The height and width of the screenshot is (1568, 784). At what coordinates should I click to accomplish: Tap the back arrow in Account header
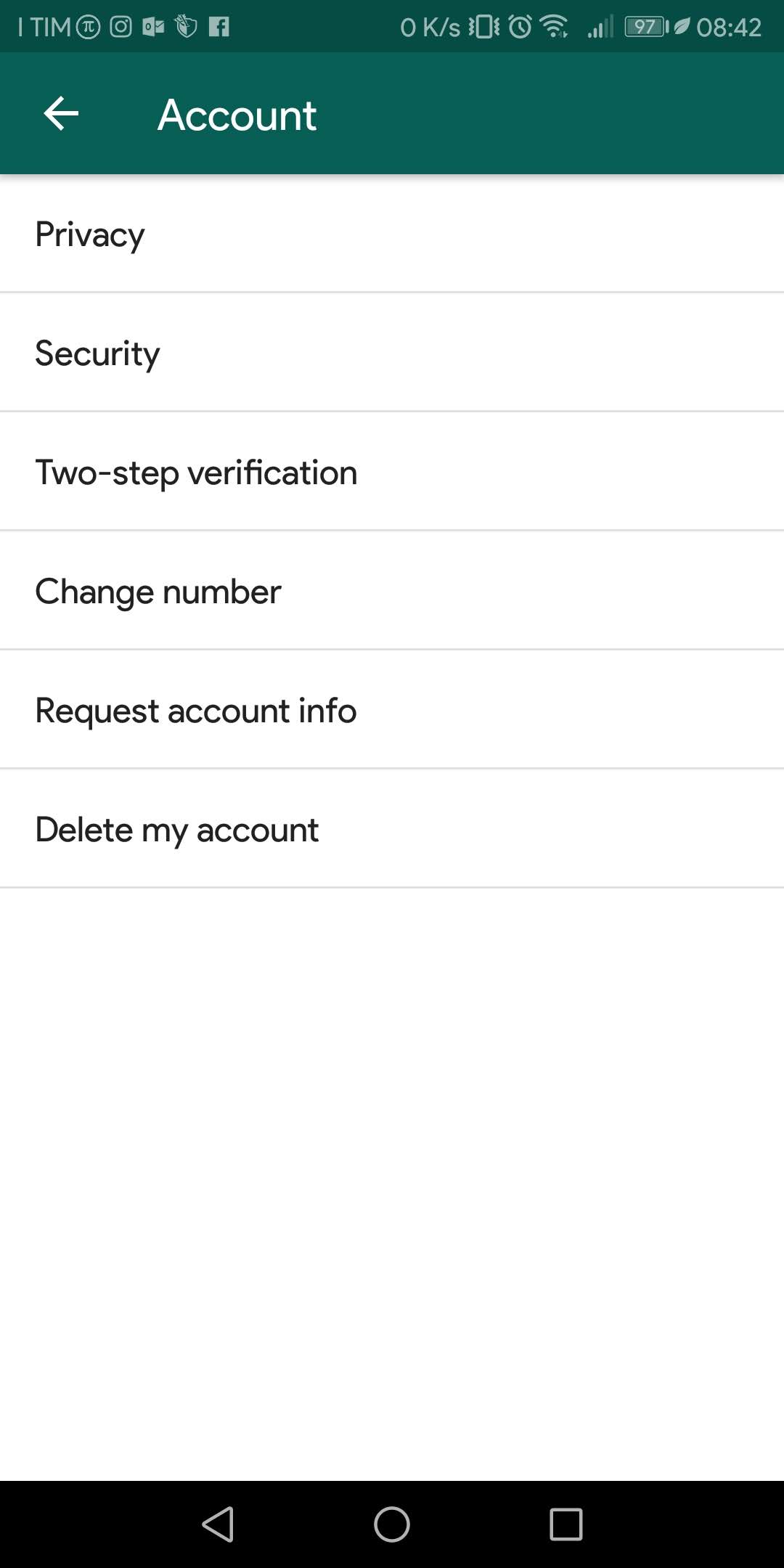pyautogui.click(x=61, y=114)
